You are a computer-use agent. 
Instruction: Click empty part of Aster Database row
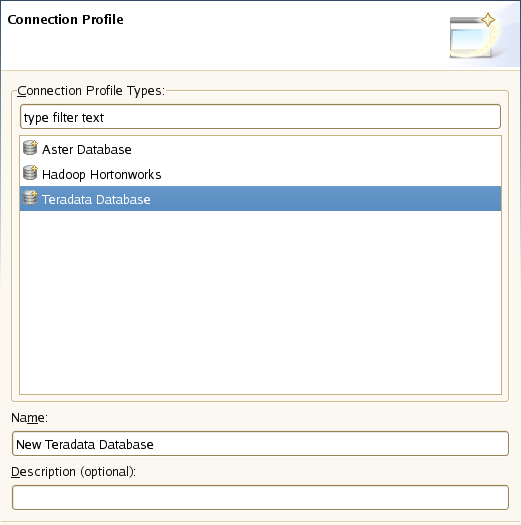(316, 149)
